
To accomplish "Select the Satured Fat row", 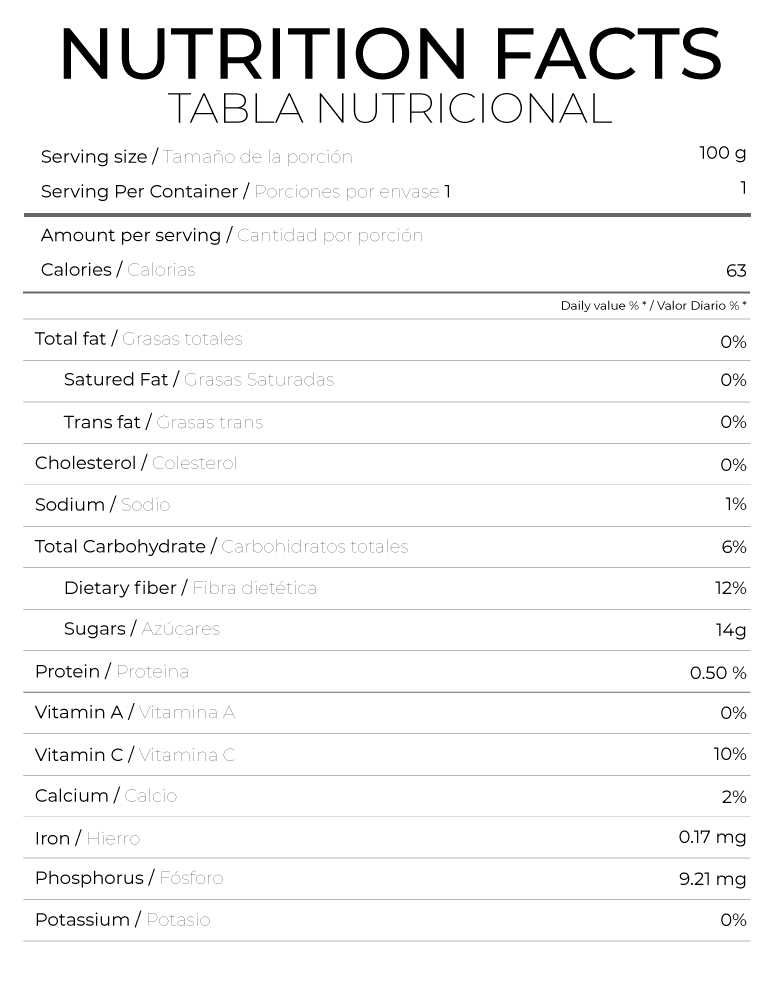I will [386, 381].
